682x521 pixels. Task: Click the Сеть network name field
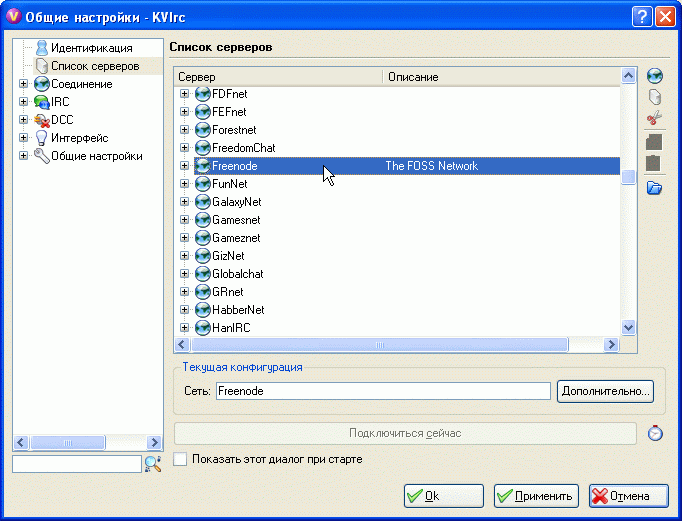coord(383,391)
